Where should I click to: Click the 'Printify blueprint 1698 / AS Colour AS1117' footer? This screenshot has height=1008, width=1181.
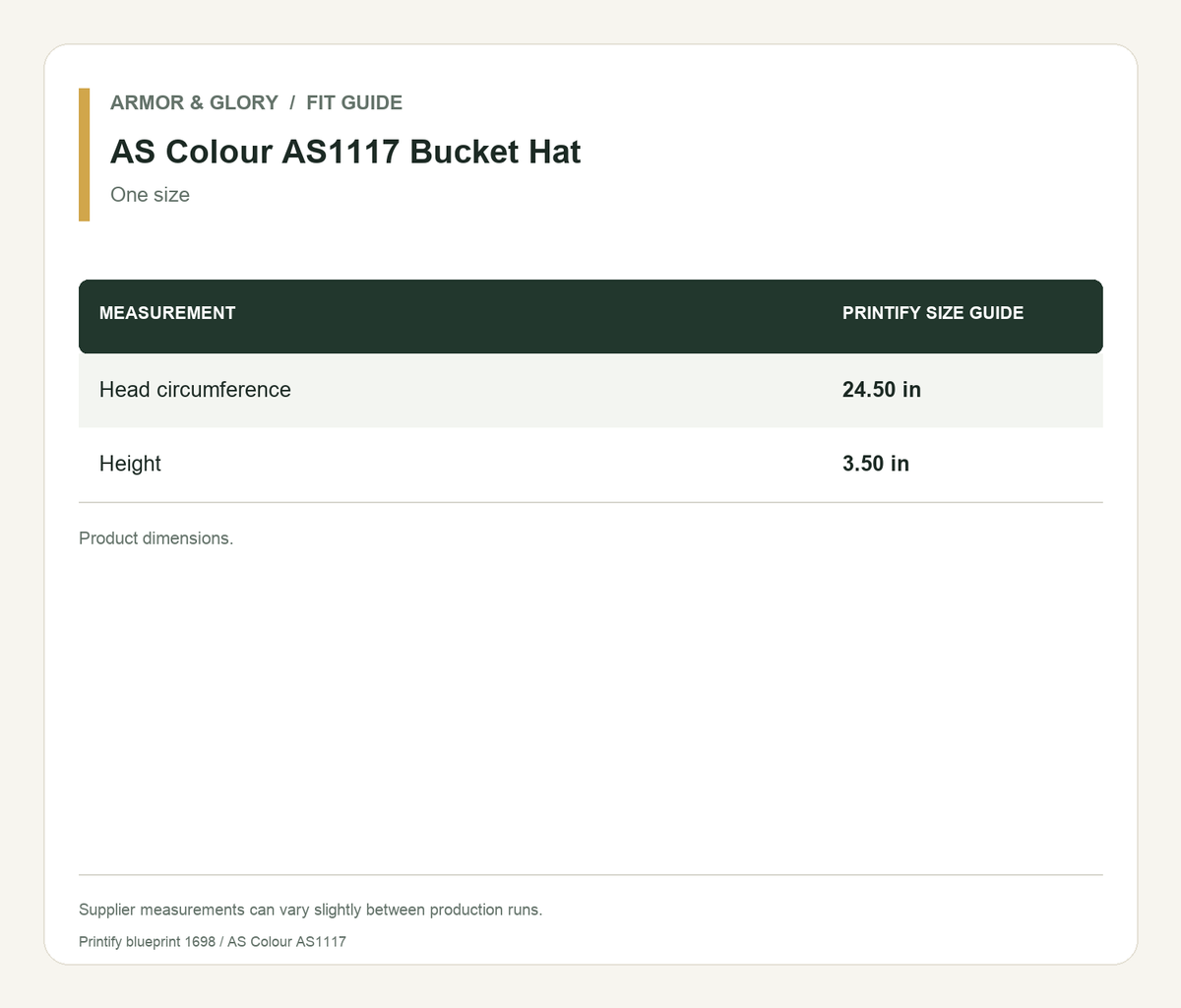coord(213,942)
